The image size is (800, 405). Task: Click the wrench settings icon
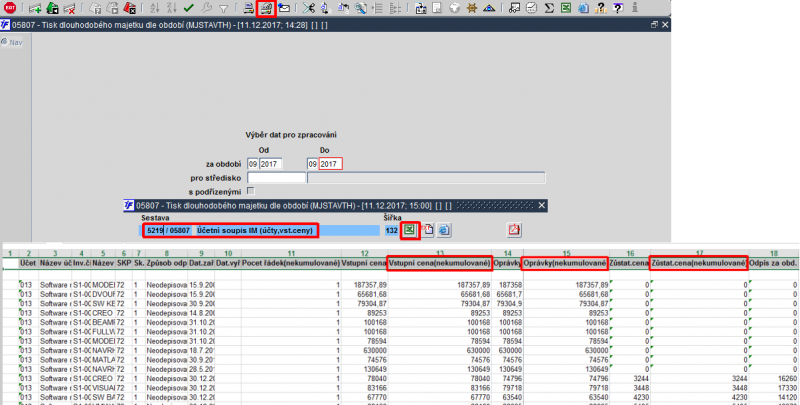(206, 8)
